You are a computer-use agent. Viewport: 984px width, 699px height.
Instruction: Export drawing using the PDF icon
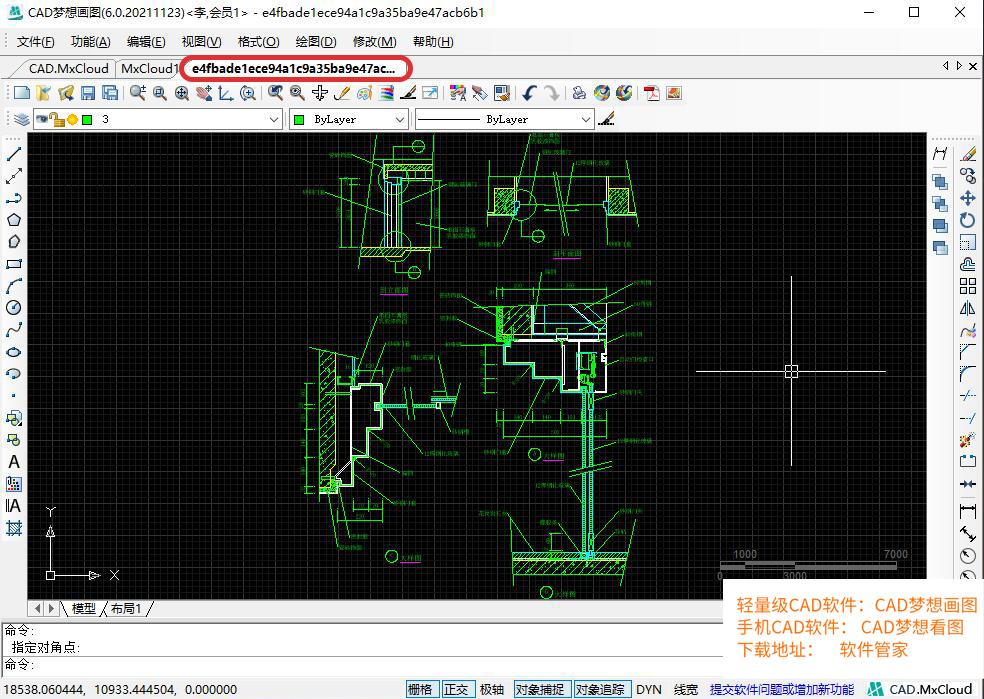pyautogui.click(x=651, y=93)
